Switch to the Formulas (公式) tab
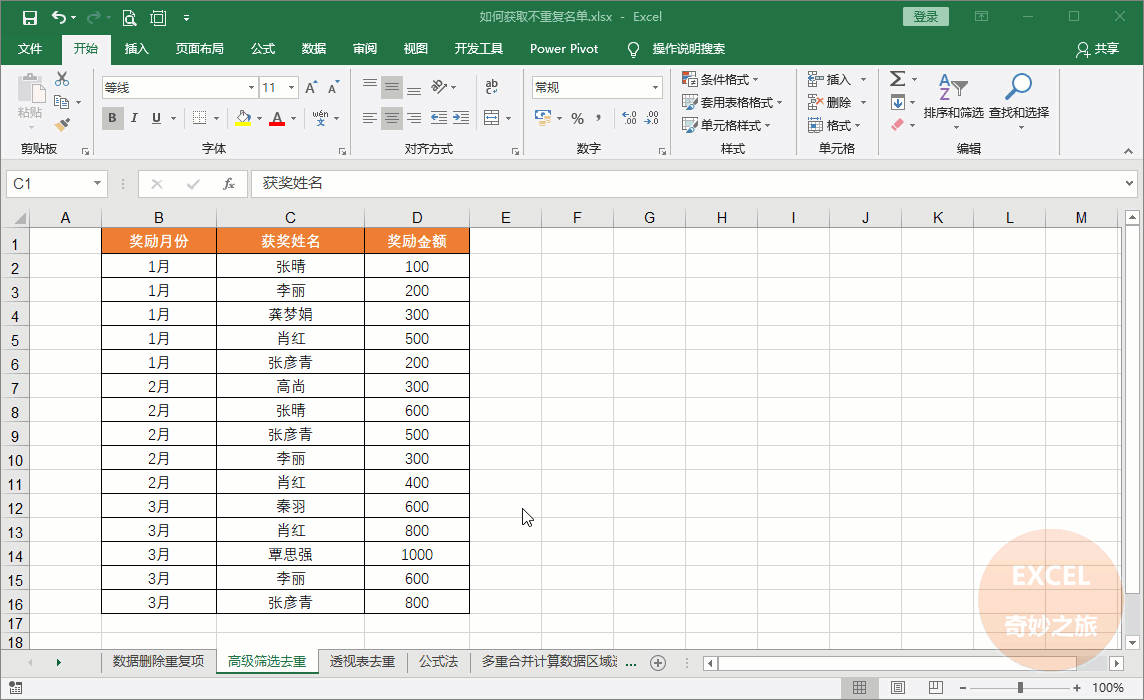Screen dimensions: 1144x700 (263, 49)
